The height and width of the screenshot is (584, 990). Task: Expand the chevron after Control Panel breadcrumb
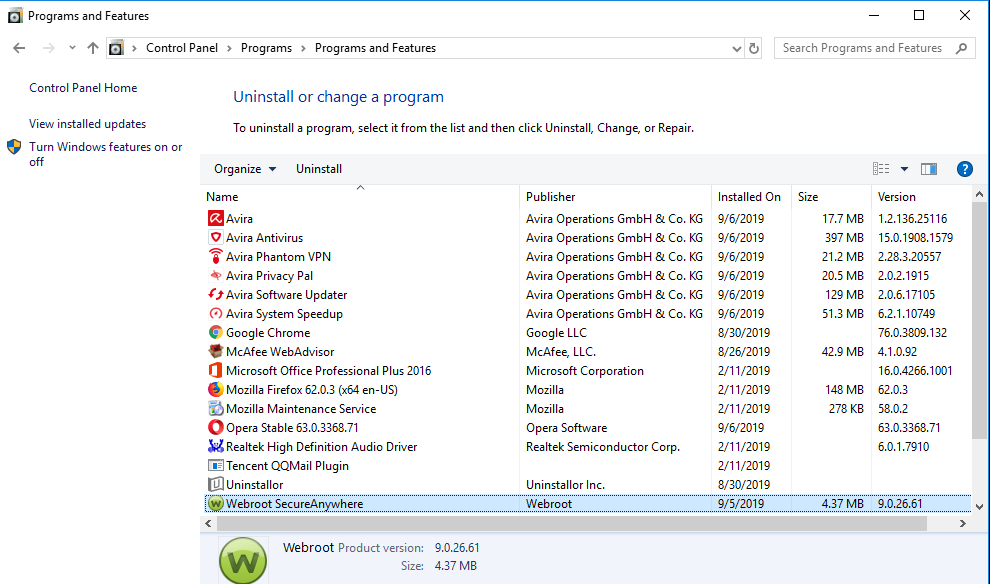click(x=229, y=48)
